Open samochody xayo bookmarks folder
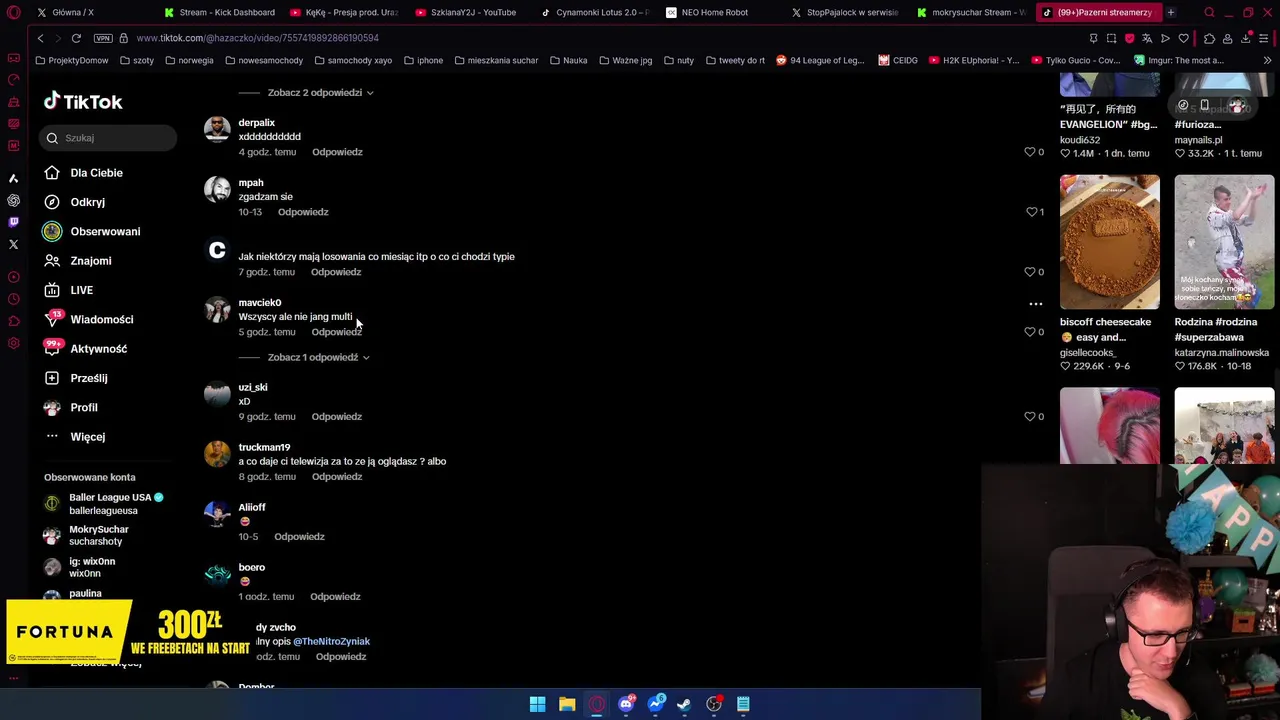The width and height of the screenshot is (1280, 720). tap(353, 60)
